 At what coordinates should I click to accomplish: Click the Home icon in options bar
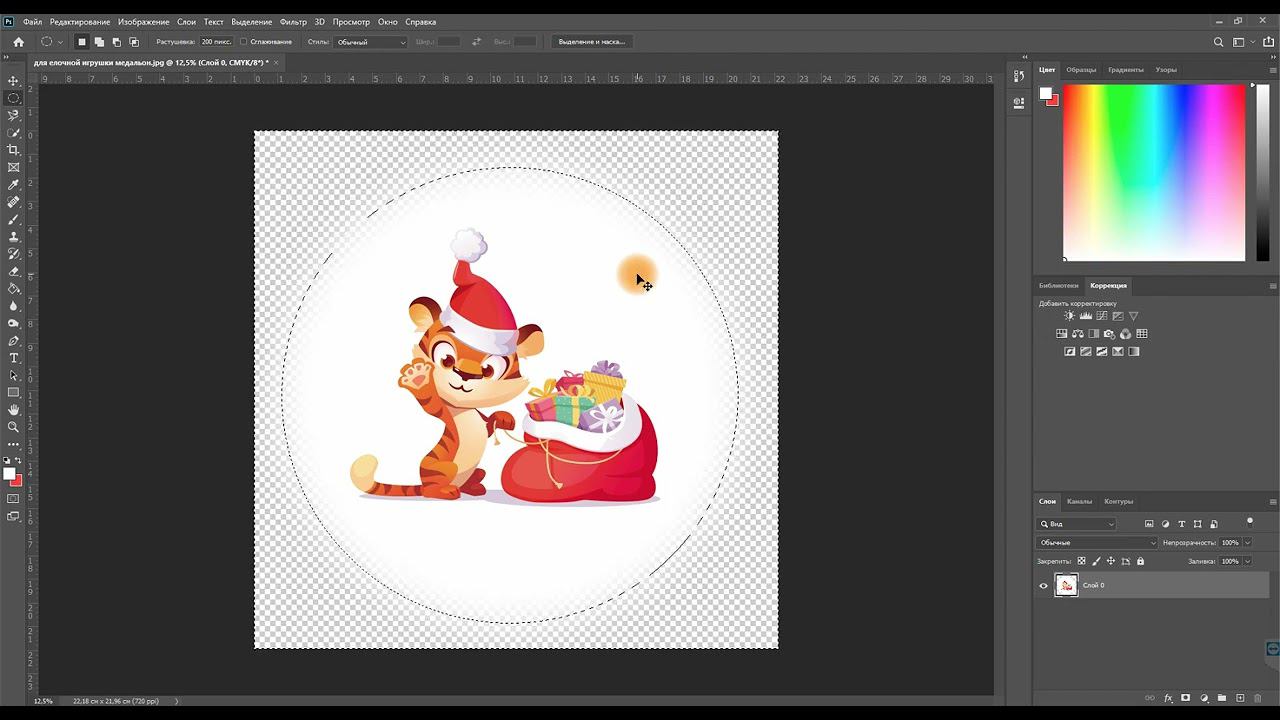click(18, 42)
